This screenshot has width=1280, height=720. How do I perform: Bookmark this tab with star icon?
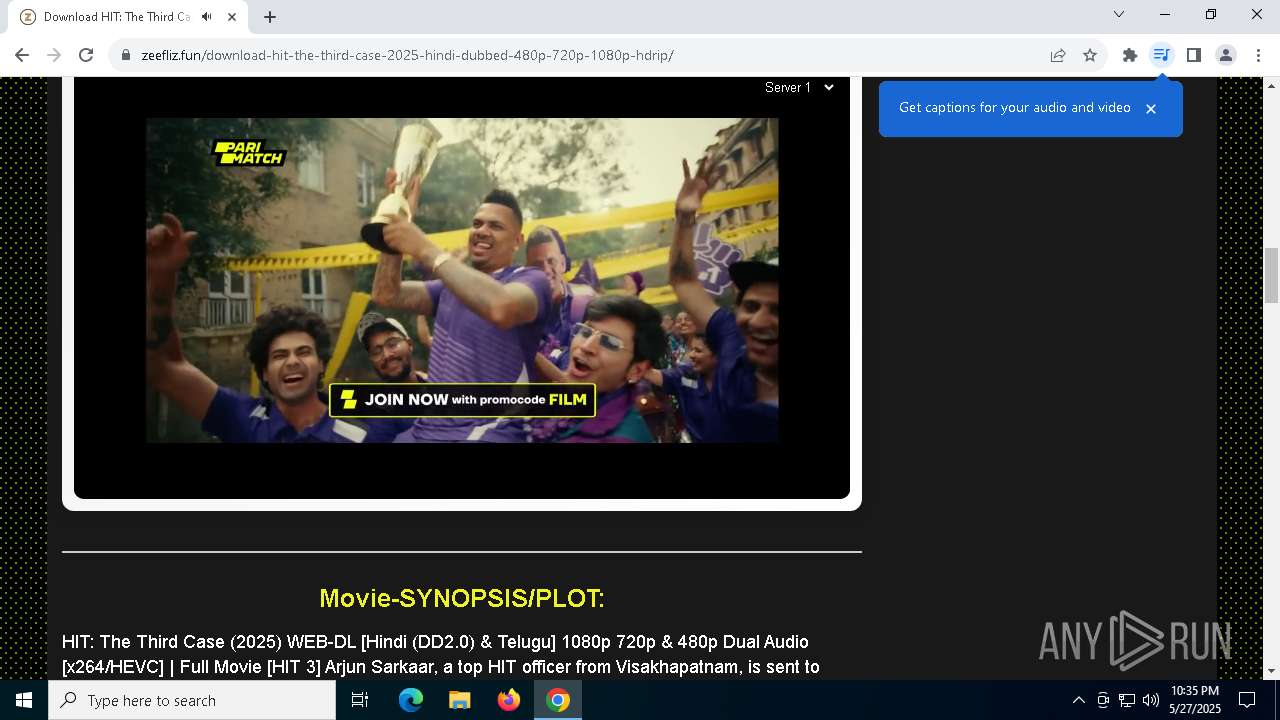(x=1090, y=55)
